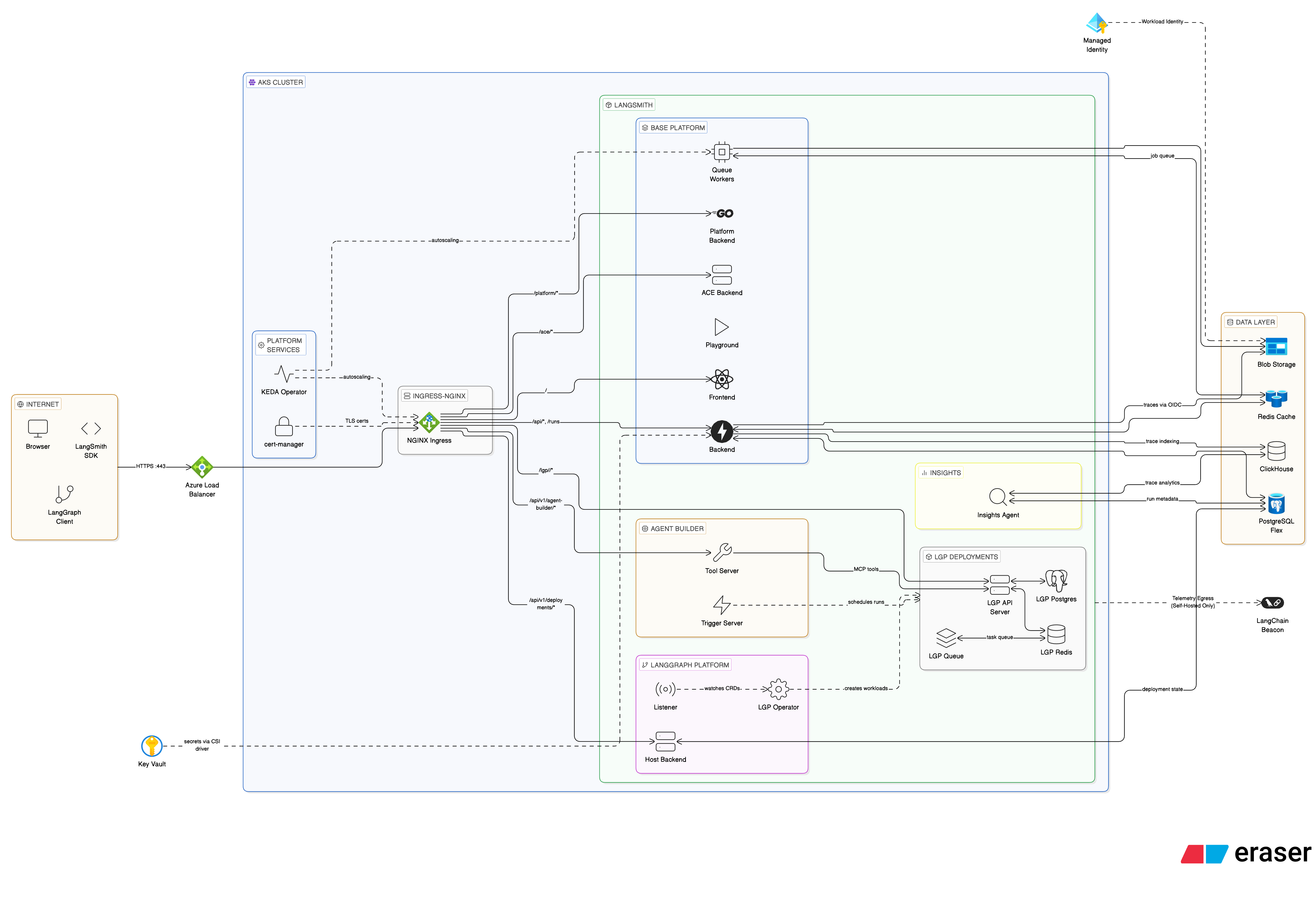
Task: Click the LGP API Server icon
Action: tap(999, 585)
